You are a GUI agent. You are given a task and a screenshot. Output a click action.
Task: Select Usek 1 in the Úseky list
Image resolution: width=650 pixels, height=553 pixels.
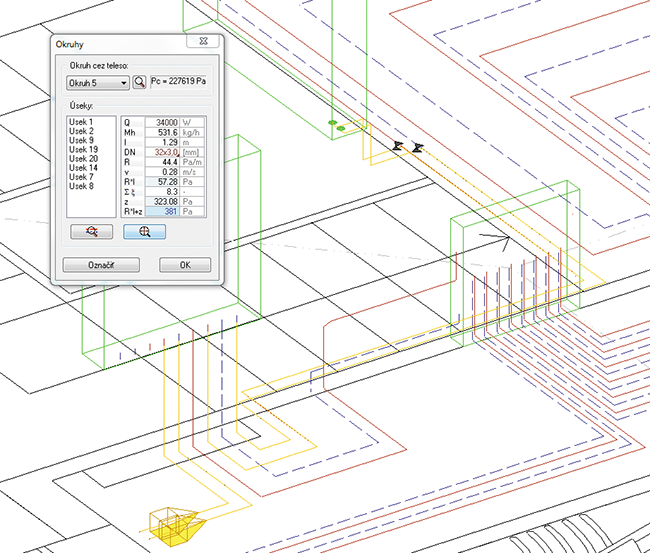(x=81, y=122)
